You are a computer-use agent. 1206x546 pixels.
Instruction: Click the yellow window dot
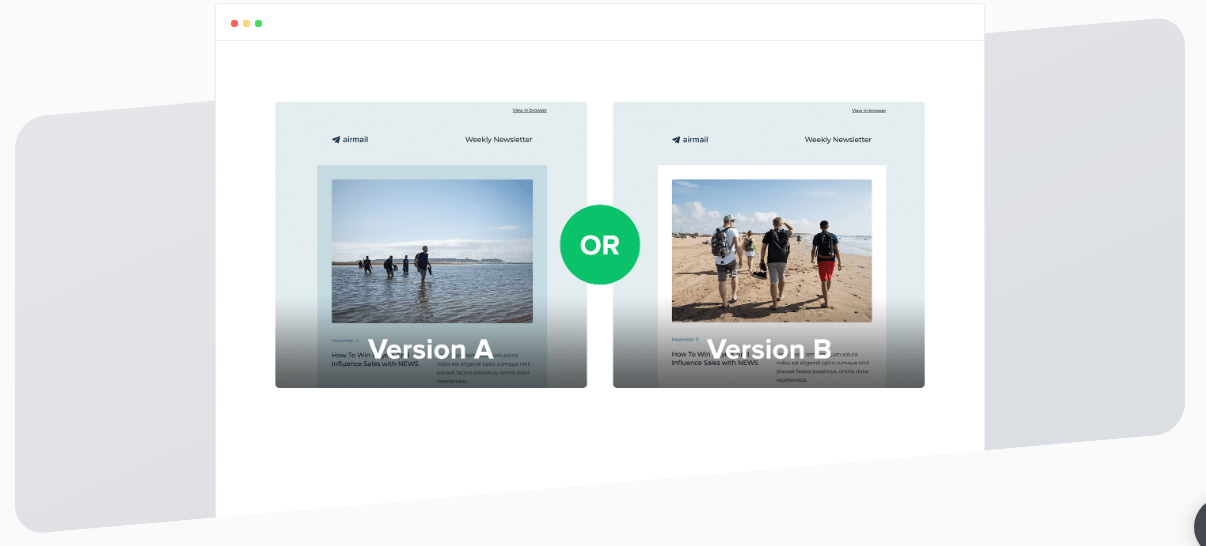246,23
